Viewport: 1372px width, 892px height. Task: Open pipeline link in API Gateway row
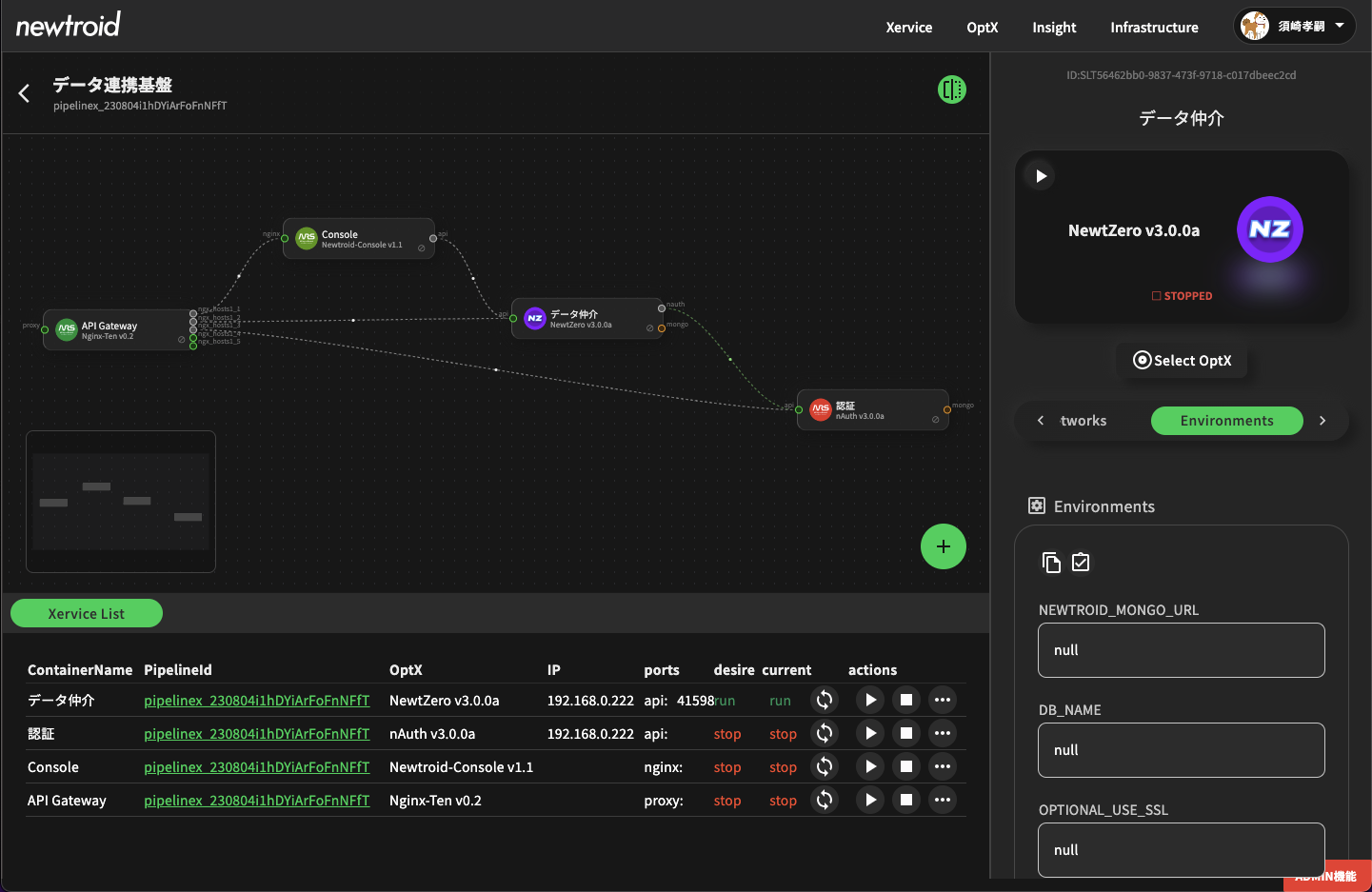pyautogui.click(x=257, y=801)
